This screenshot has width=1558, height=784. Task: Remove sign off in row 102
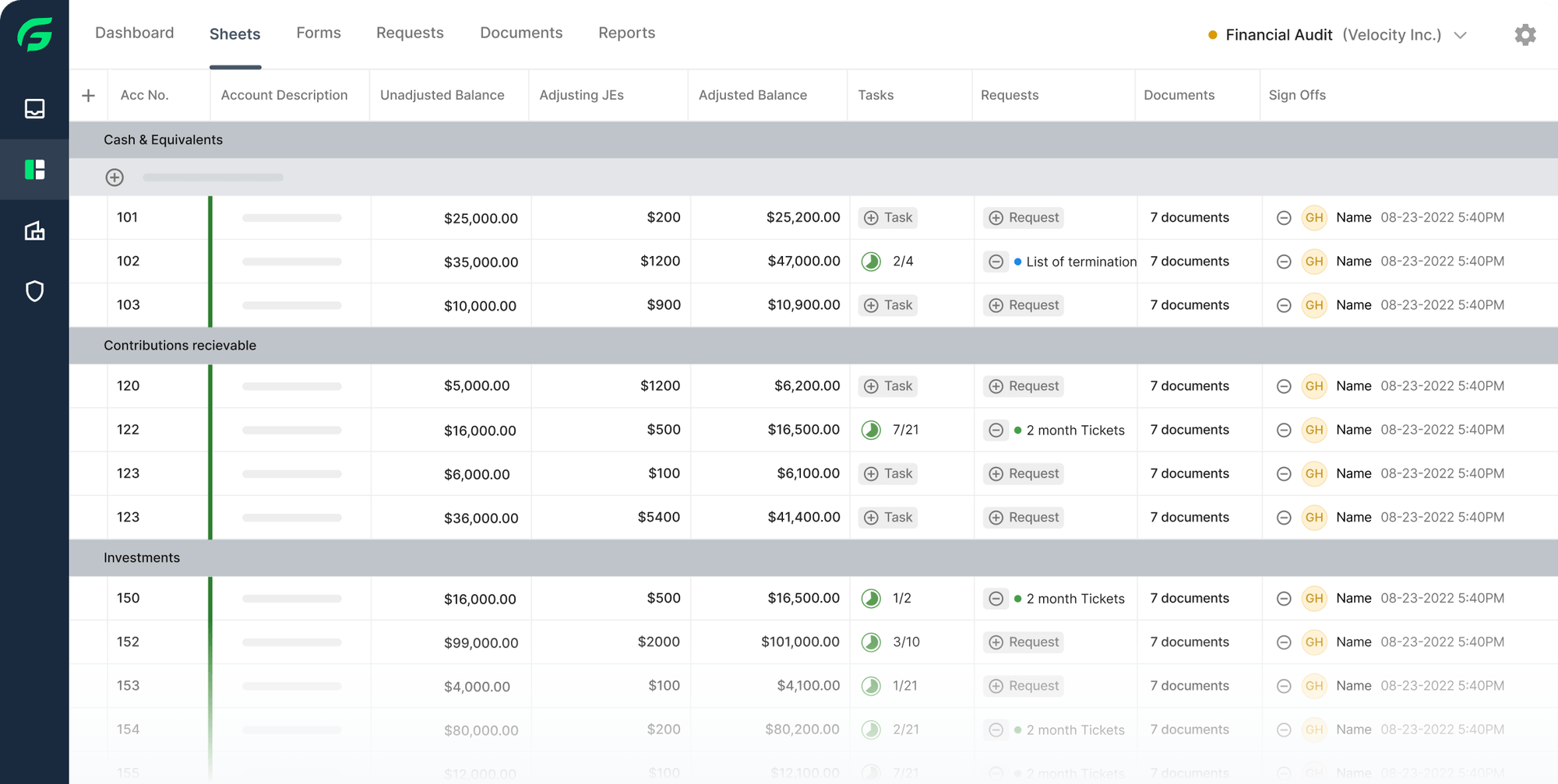coord(1284,262)
